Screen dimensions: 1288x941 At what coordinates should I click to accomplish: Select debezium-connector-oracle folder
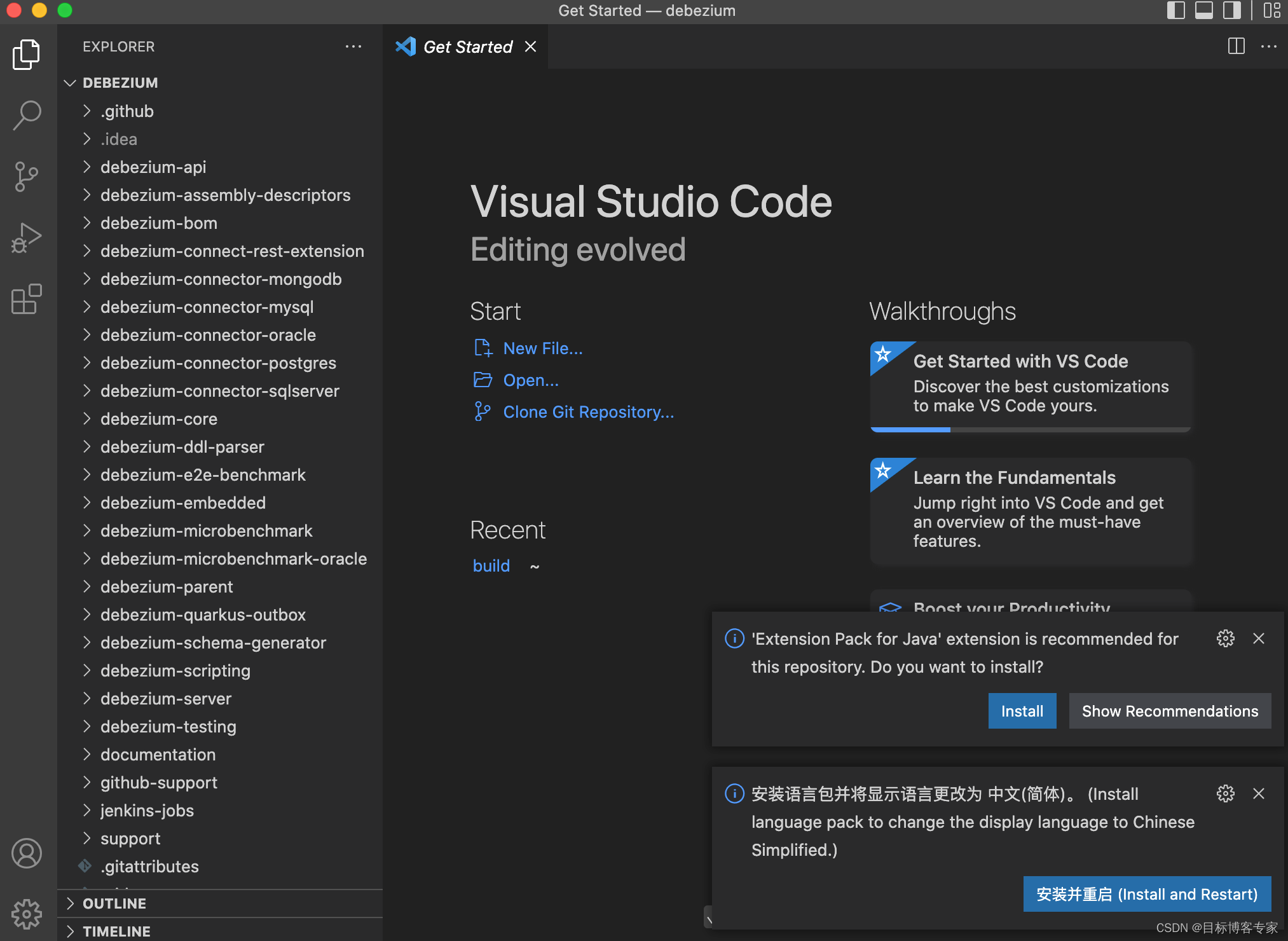(x=220, y=334)
